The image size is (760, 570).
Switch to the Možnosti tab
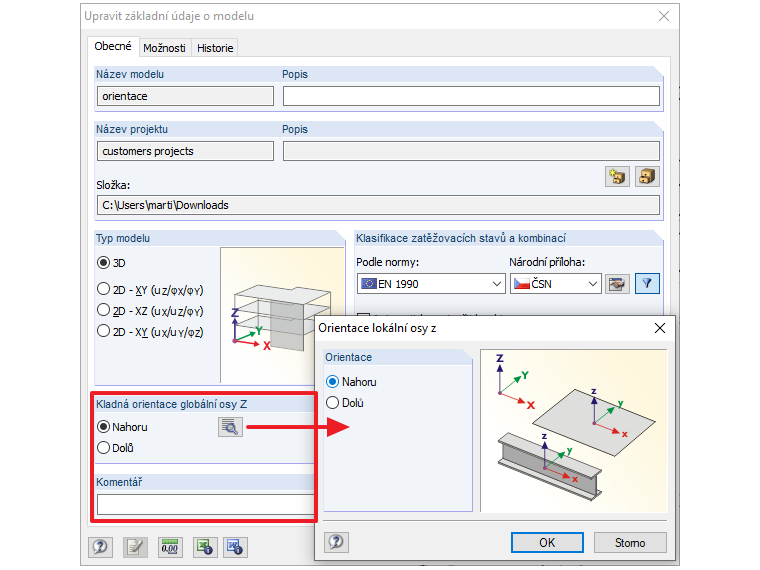[x=164, y=48]
